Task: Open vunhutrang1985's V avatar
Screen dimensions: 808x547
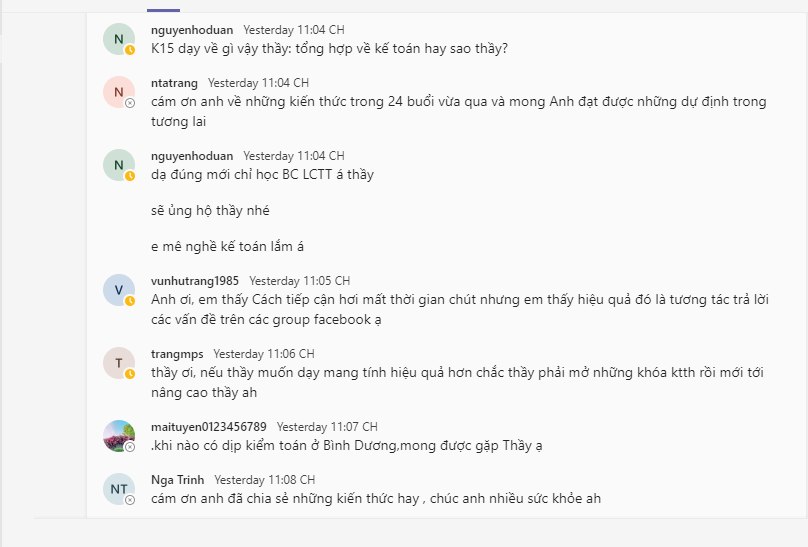Action: click(x=119, y=290)
